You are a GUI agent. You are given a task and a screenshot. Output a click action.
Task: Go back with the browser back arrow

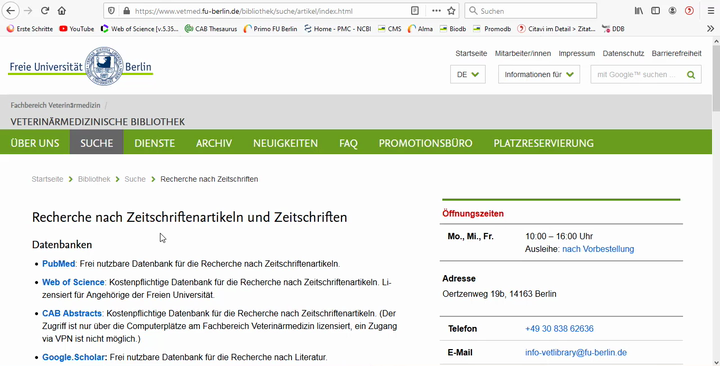pyautogui.click(x=11, y=11)
